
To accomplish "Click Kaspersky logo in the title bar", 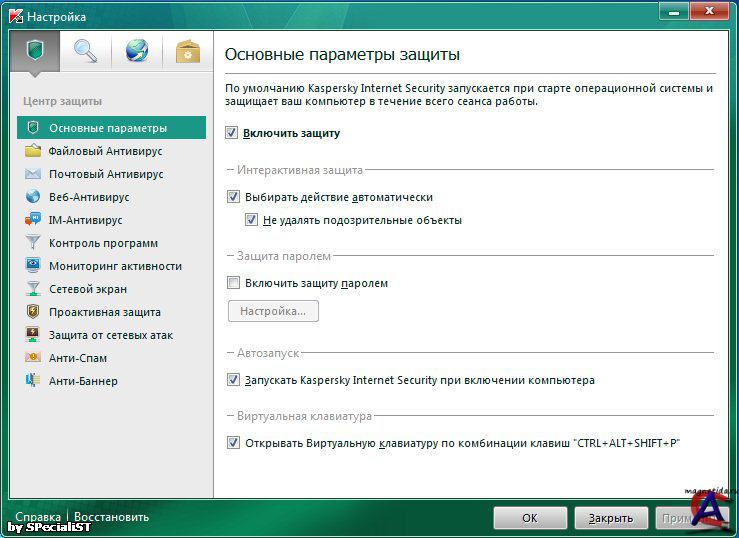I will [x=16, y=16].
